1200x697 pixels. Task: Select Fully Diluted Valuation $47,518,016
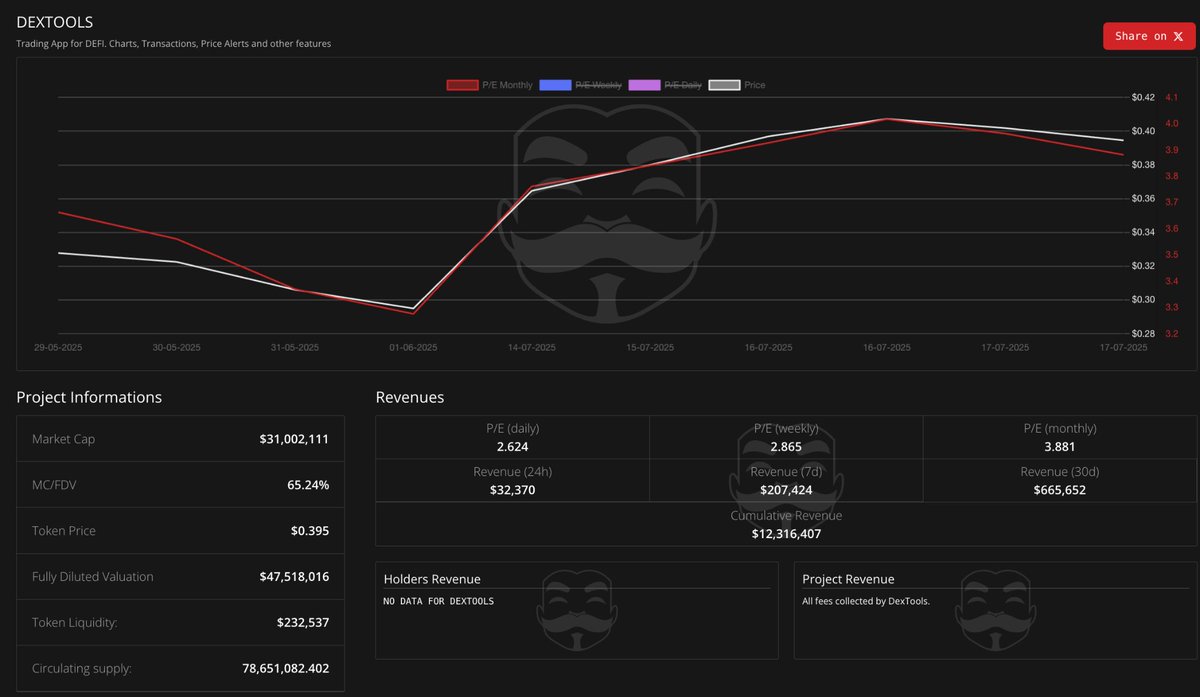pos(294,577)
